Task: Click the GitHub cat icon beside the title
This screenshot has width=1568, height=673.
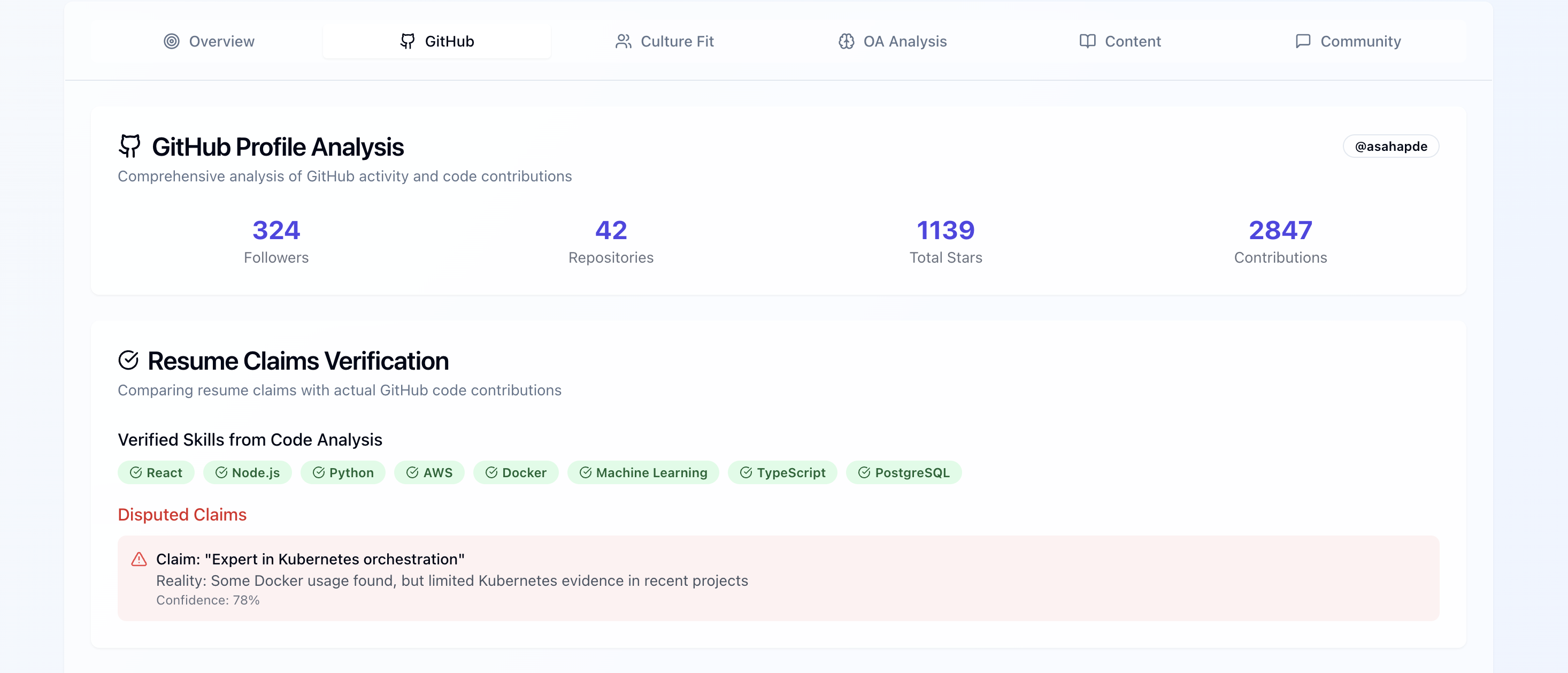Action: [129, 146]
